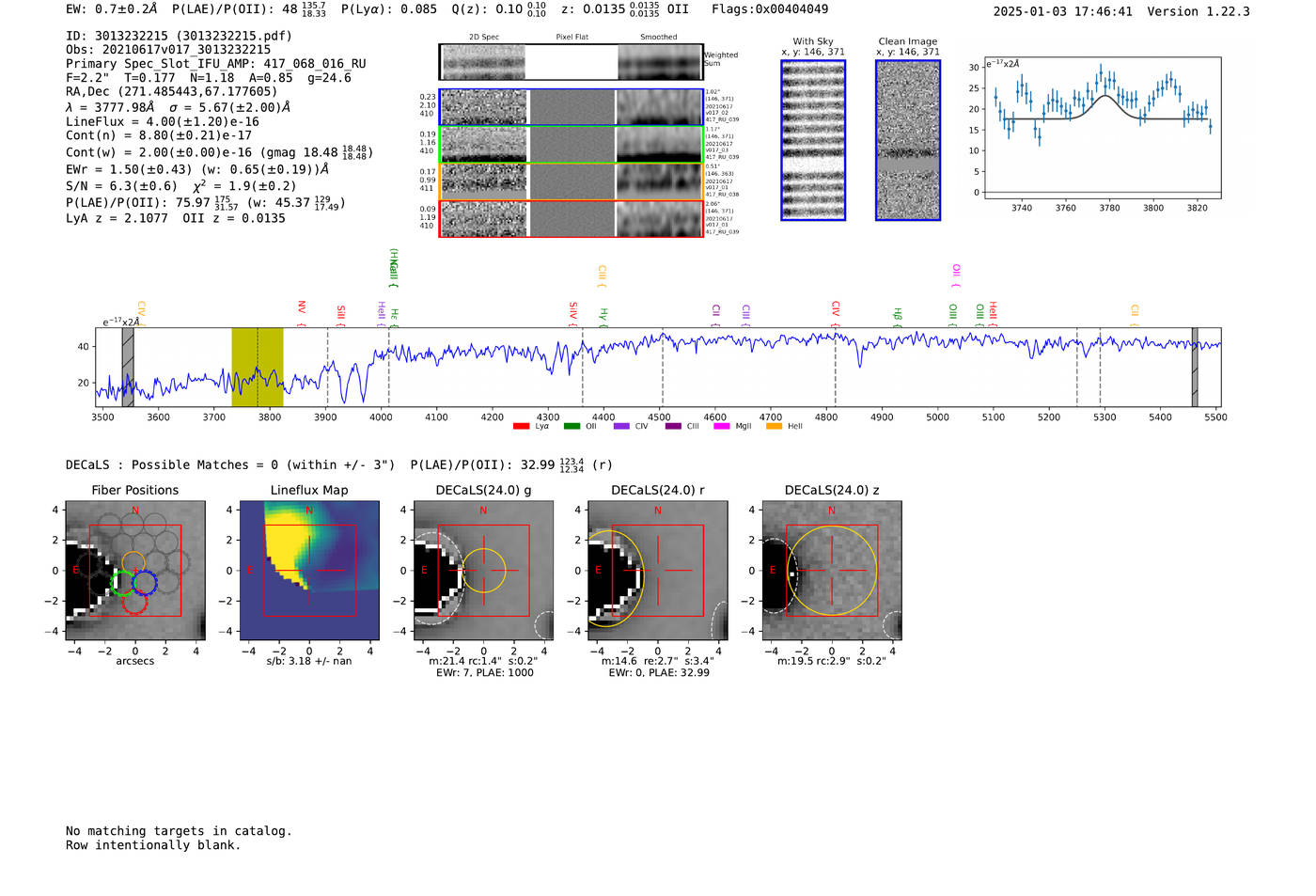Click the green Hγ line label
Image resolution: width=1316 pixels, height=896 pixels.
603,316
